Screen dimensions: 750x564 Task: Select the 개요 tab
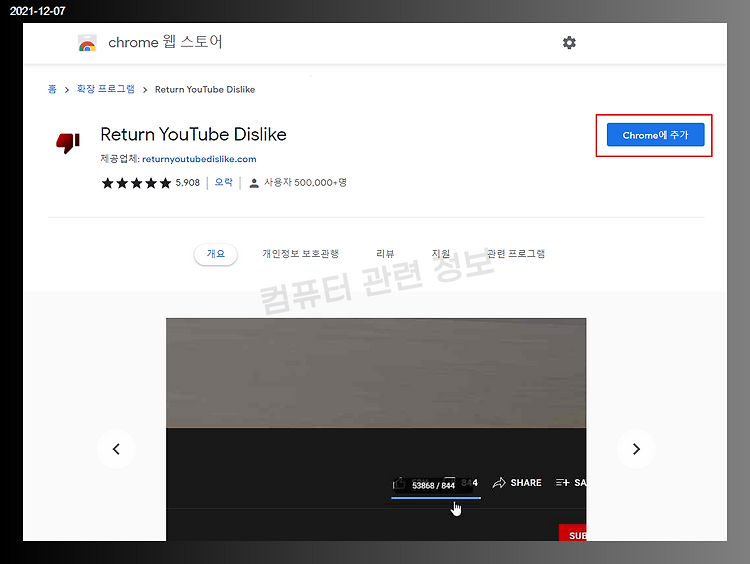coord(216,254)
